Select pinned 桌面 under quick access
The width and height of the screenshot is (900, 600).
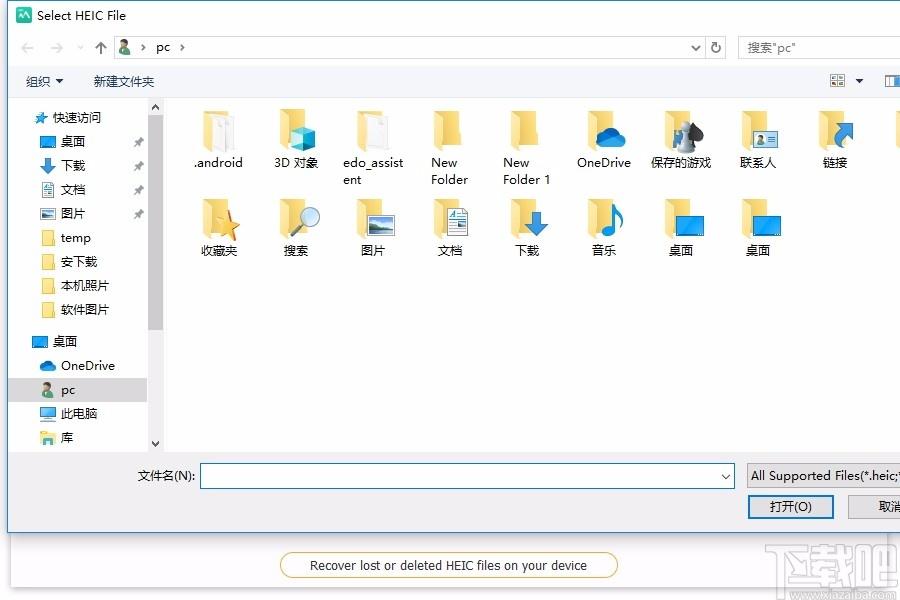(x=73, y=142)
